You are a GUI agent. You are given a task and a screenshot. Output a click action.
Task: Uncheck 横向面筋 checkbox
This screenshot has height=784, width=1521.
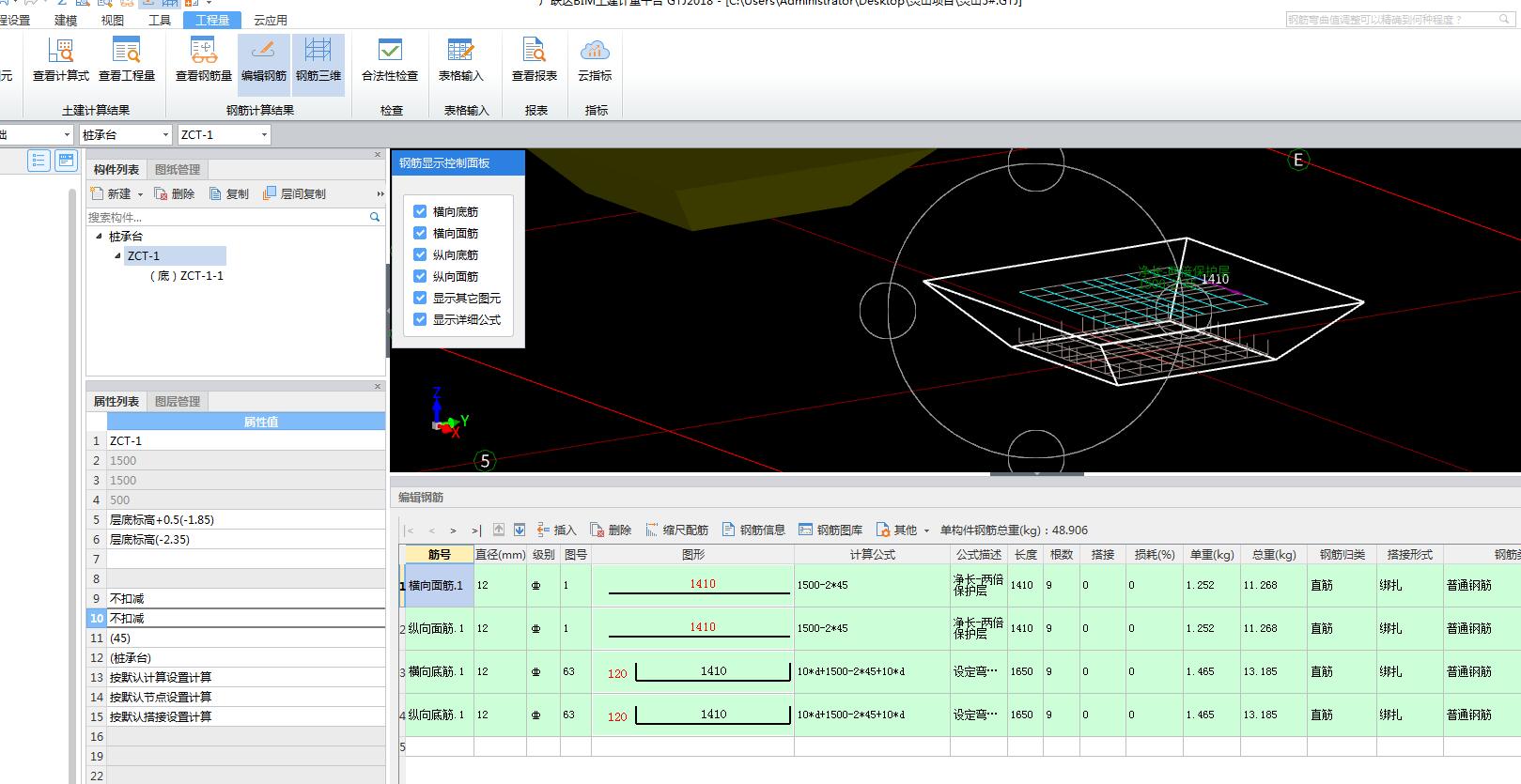420,234
